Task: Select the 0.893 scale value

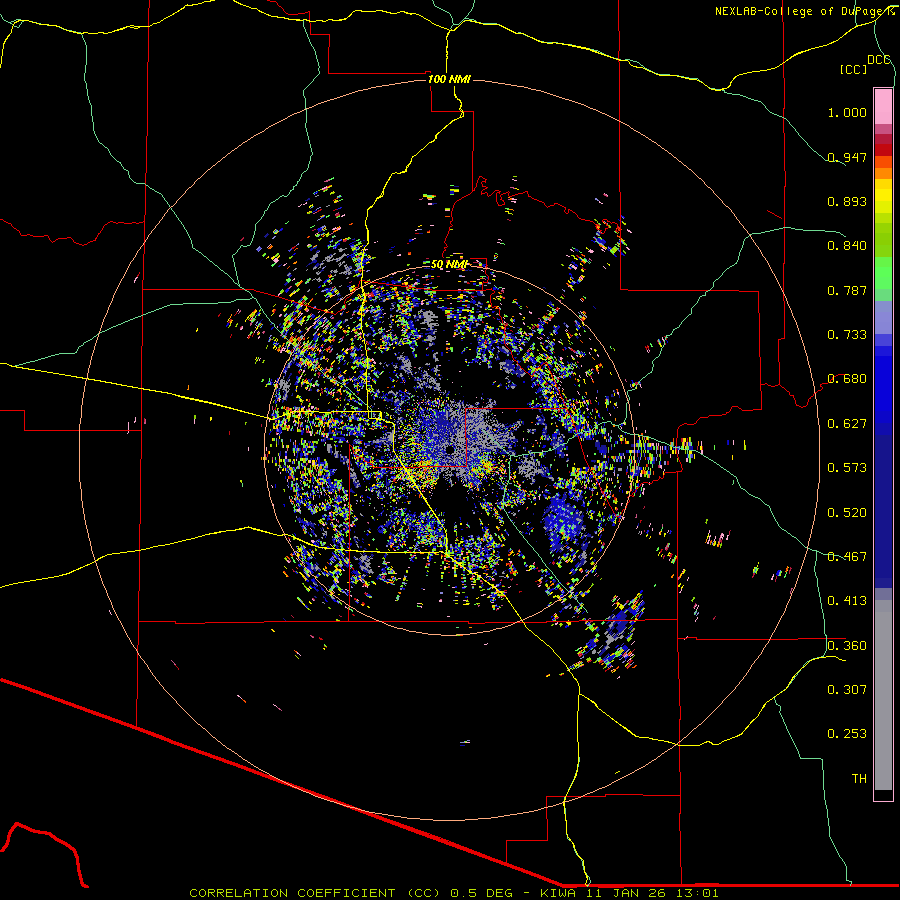Action: (x=847, y=201)
